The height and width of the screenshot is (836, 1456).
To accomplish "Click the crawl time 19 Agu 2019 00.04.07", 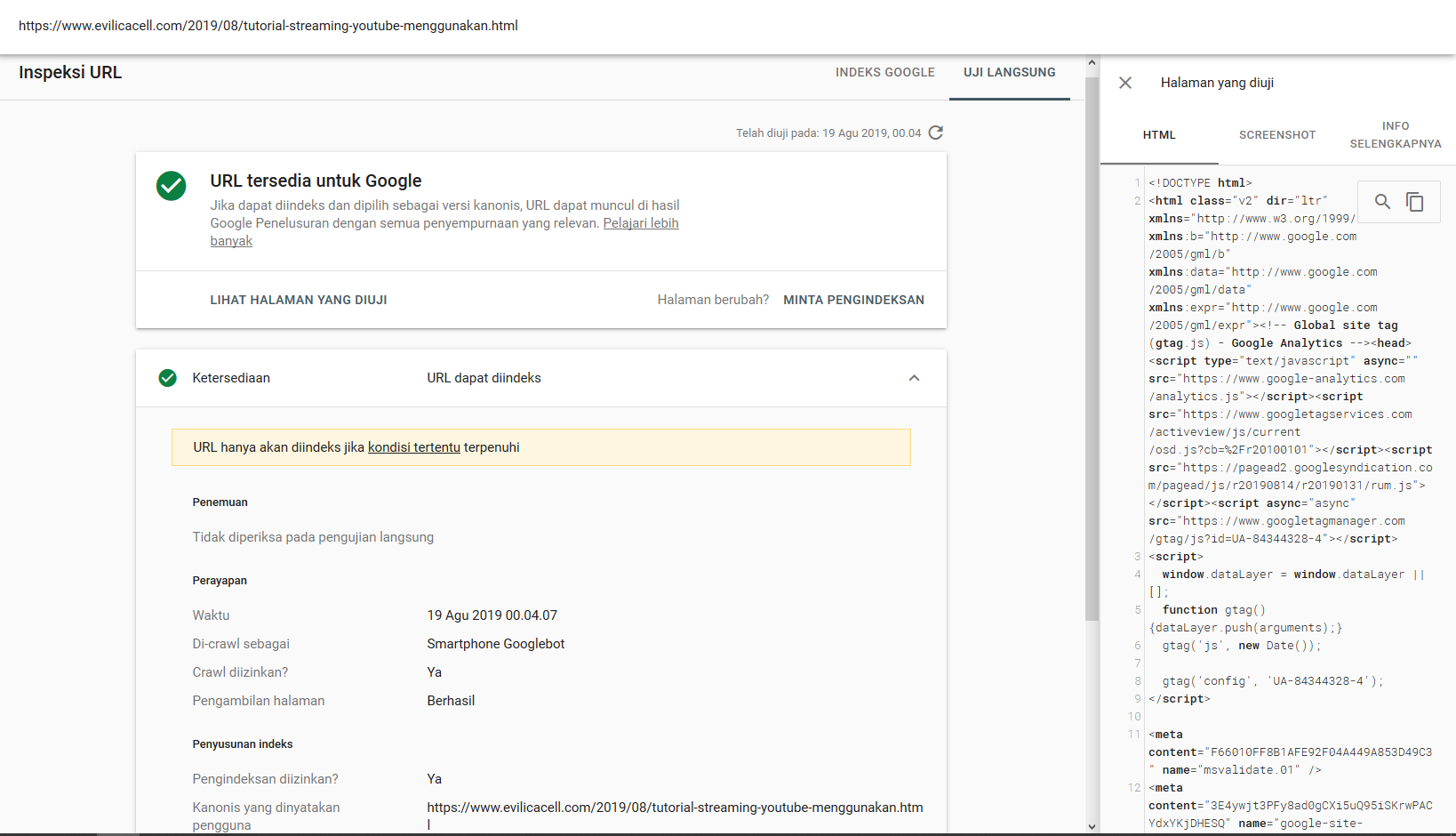I will pyautogui.click(x=492, y=615).
